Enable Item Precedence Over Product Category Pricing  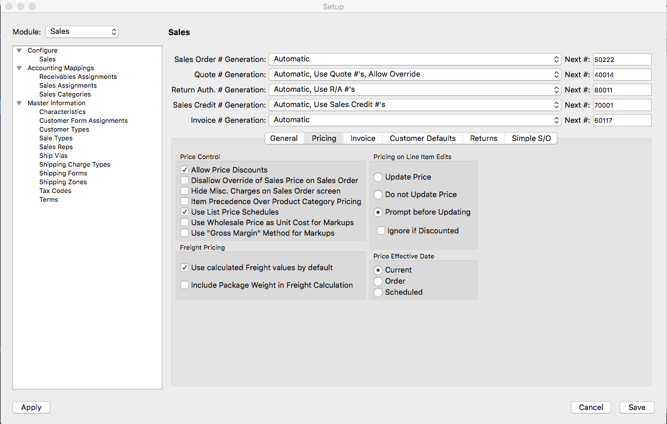pos(185,202)
